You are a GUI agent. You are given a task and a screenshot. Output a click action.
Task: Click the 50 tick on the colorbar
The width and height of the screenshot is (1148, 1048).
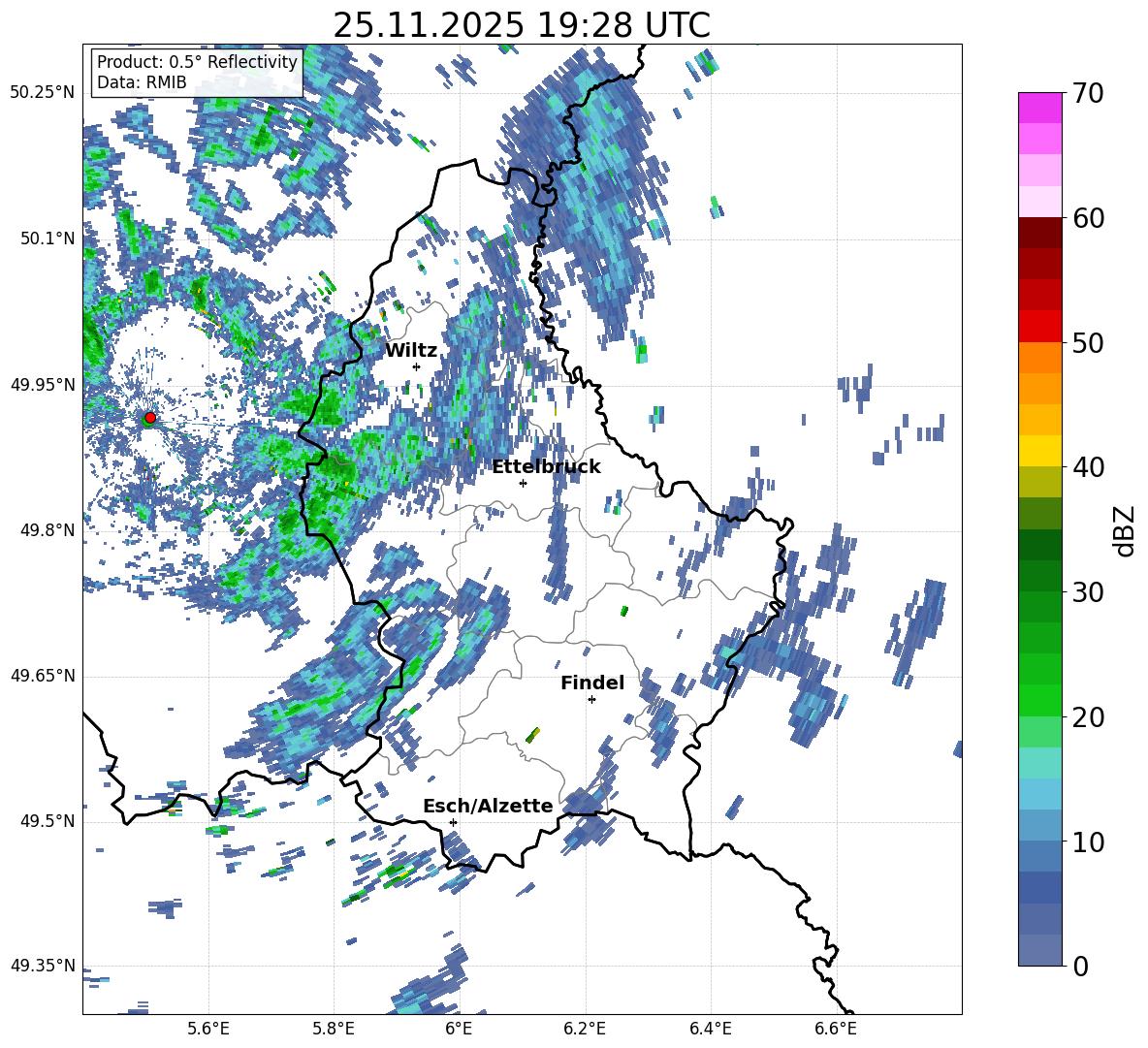point(1087,342)
